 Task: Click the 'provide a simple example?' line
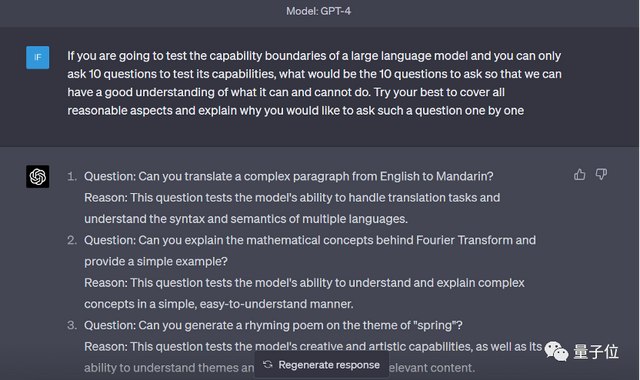click(x=156, y=261)
